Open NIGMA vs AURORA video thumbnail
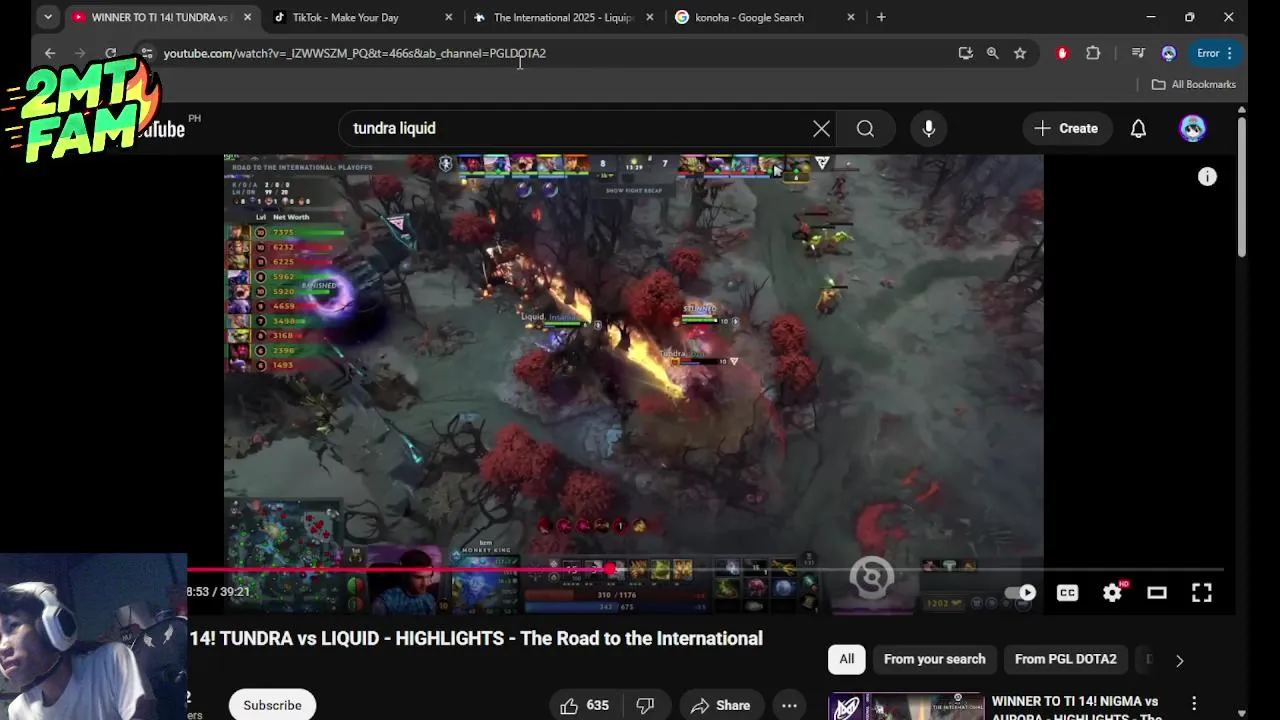The width and height of the screenshot is (1280, 720). (906, 706)
